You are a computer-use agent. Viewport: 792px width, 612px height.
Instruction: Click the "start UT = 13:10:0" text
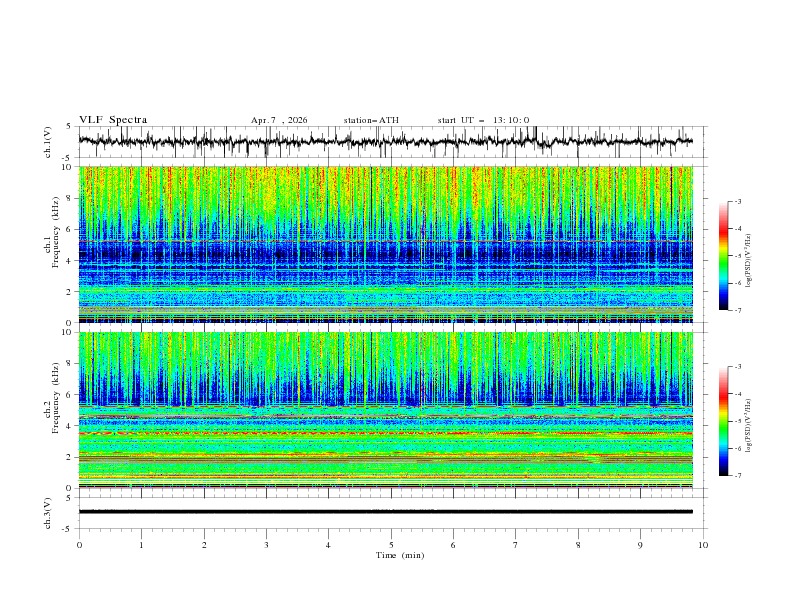pyautogui.click(x=483, y=120)
